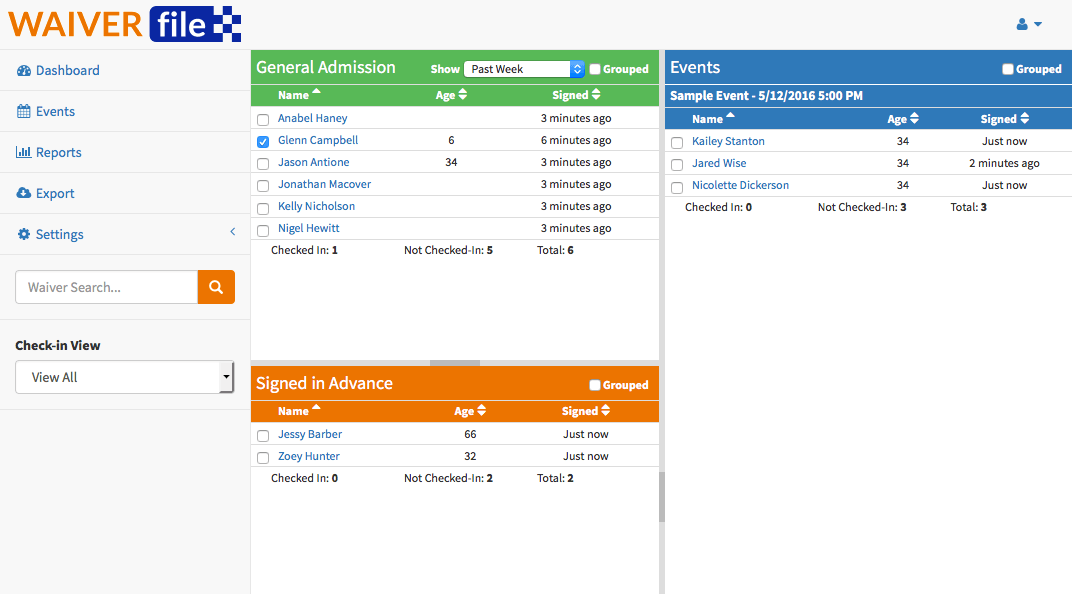This screenshot has height=594, width=1072.
Task: Click inside the Waiver Search field
Action: click(x=105, y=287)
